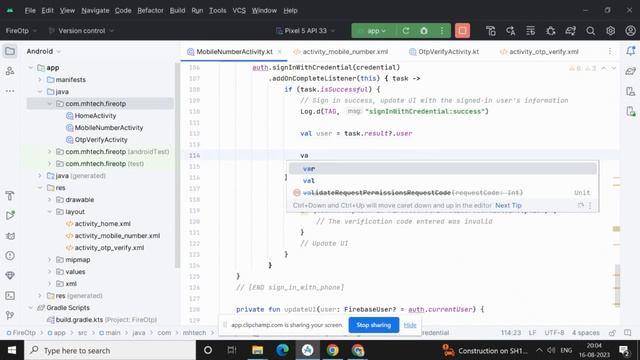Viewport: 640px width, 360px height.
Task: Open File Explorer from the taskbar
Action: (257, 350)
